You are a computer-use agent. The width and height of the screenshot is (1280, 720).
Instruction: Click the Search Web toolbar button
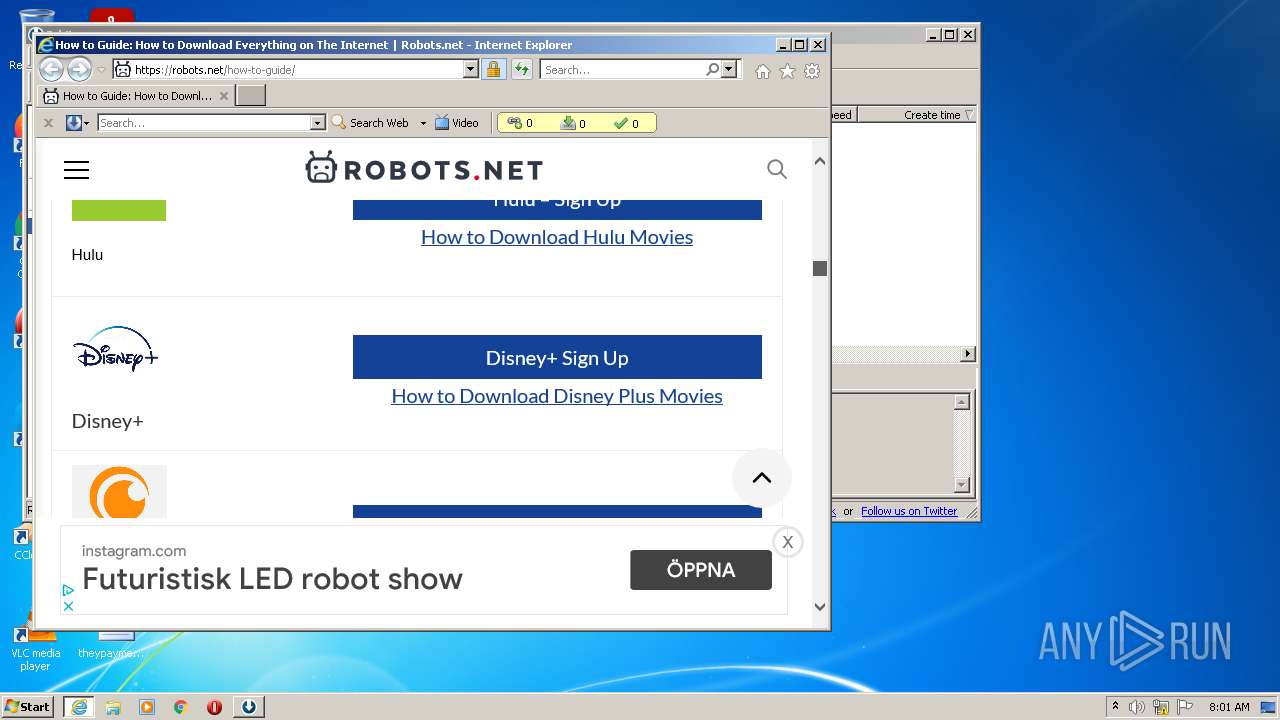(370, 123)
